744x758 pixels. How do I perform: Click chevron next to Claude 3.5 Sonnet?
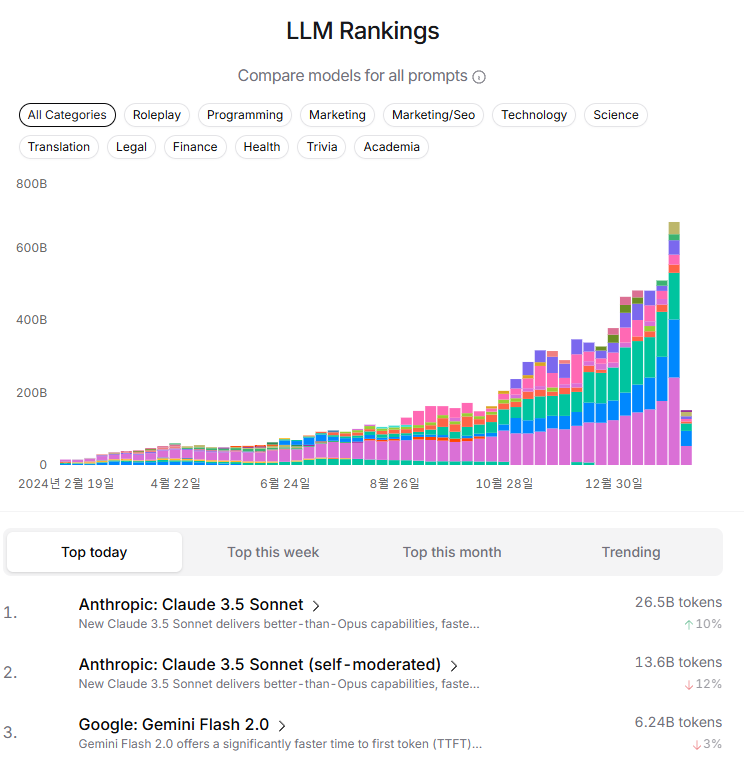tap(316, 605)
